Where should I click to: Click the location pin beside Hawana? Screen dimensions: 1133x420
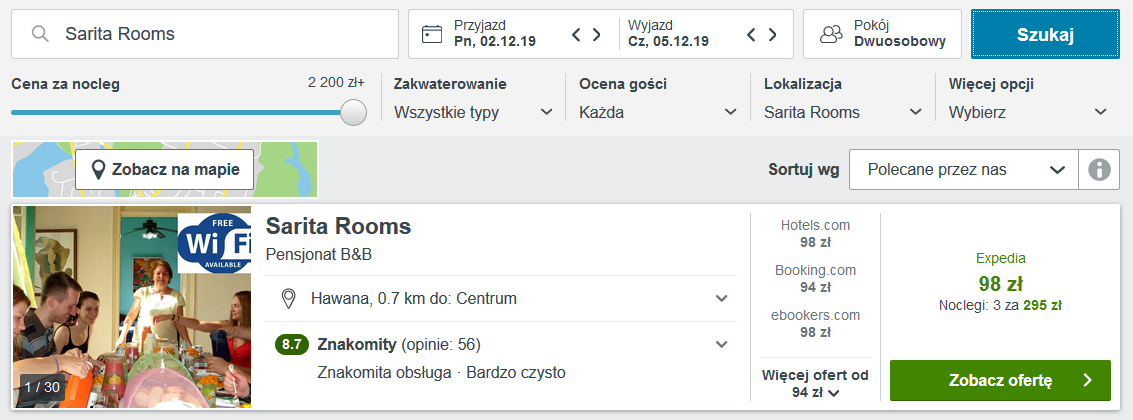289,299
